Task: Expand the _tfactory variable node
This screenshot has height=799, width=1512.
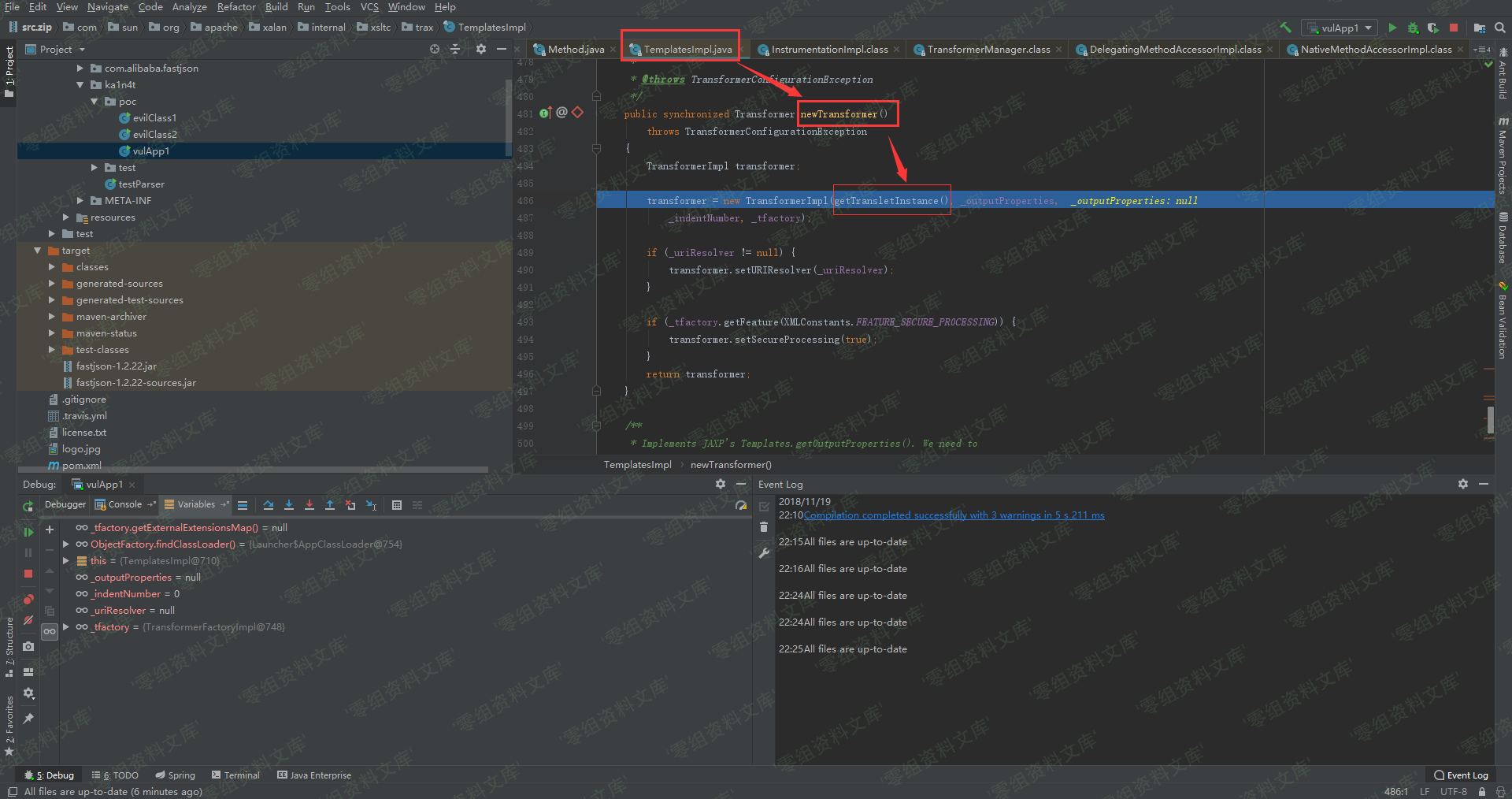Action: (x=66, y=627)
